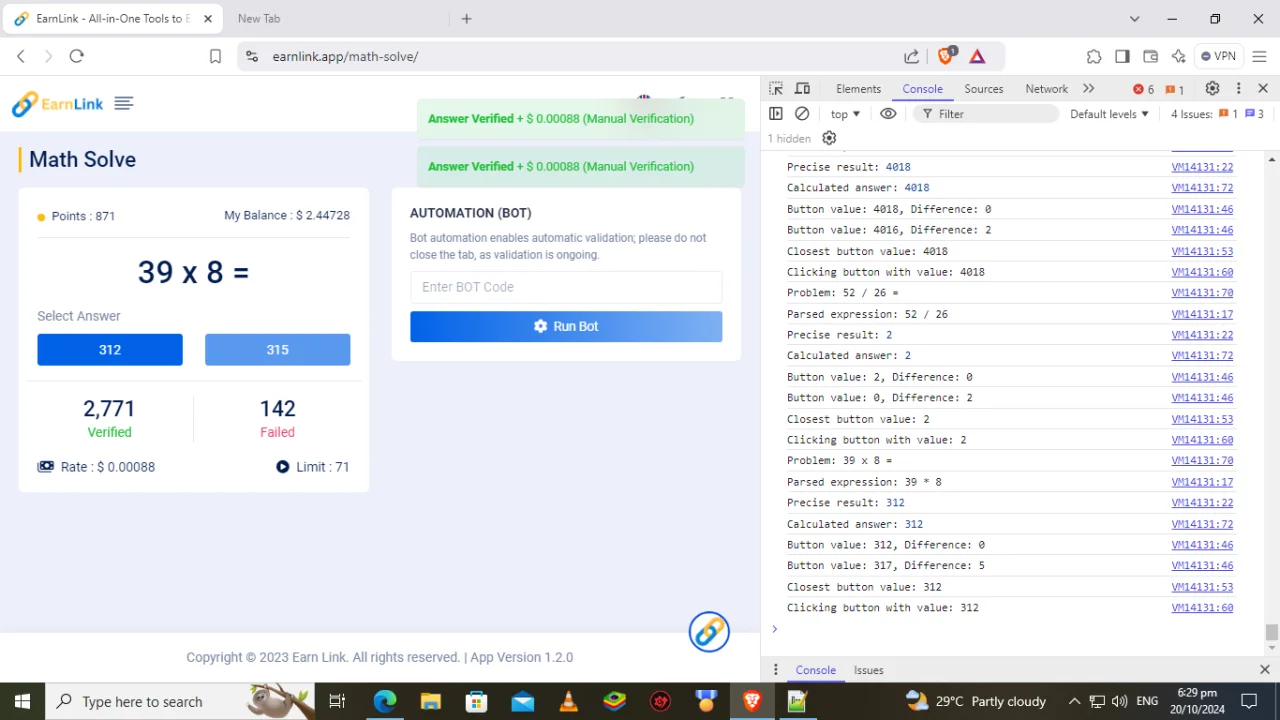Image resolution: width=1280 pixels, height=720 pixels.
Task: Reload the page
Action: (x=76, y=56)
